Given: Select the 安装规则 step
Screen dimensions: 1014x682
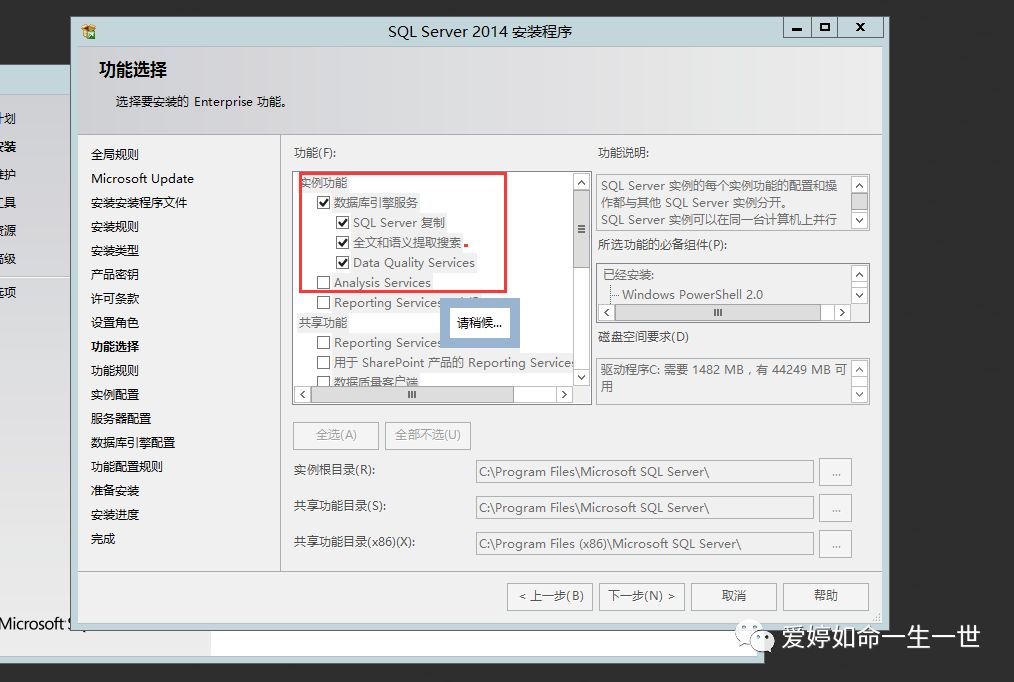Looking at the screenshot, I should point(114,226).
